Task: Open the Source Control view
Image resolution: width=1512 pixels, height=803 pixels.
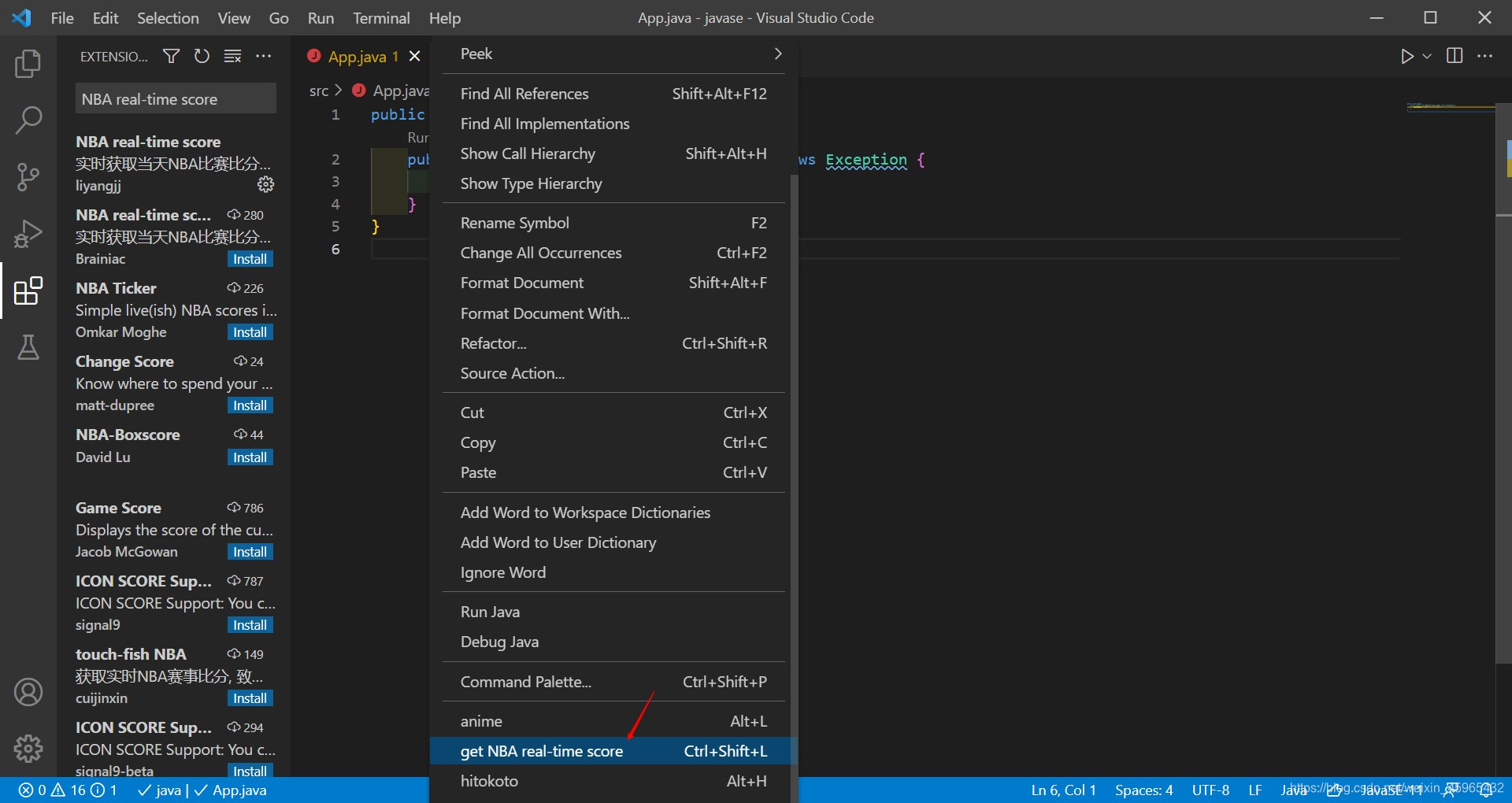Action: 28,177
